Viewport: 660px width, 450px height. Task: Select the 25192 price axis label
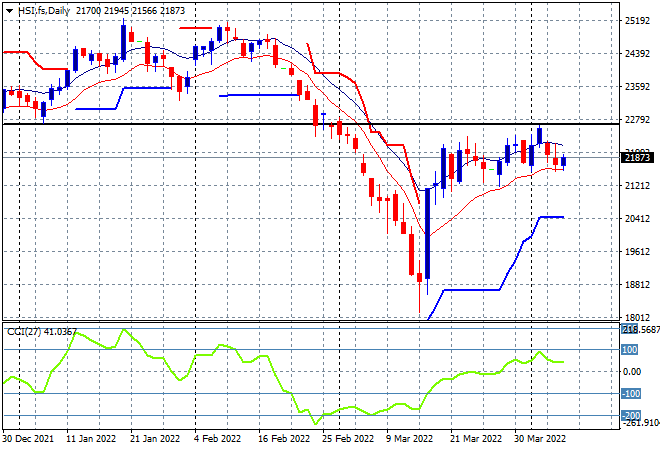(637, 21)
